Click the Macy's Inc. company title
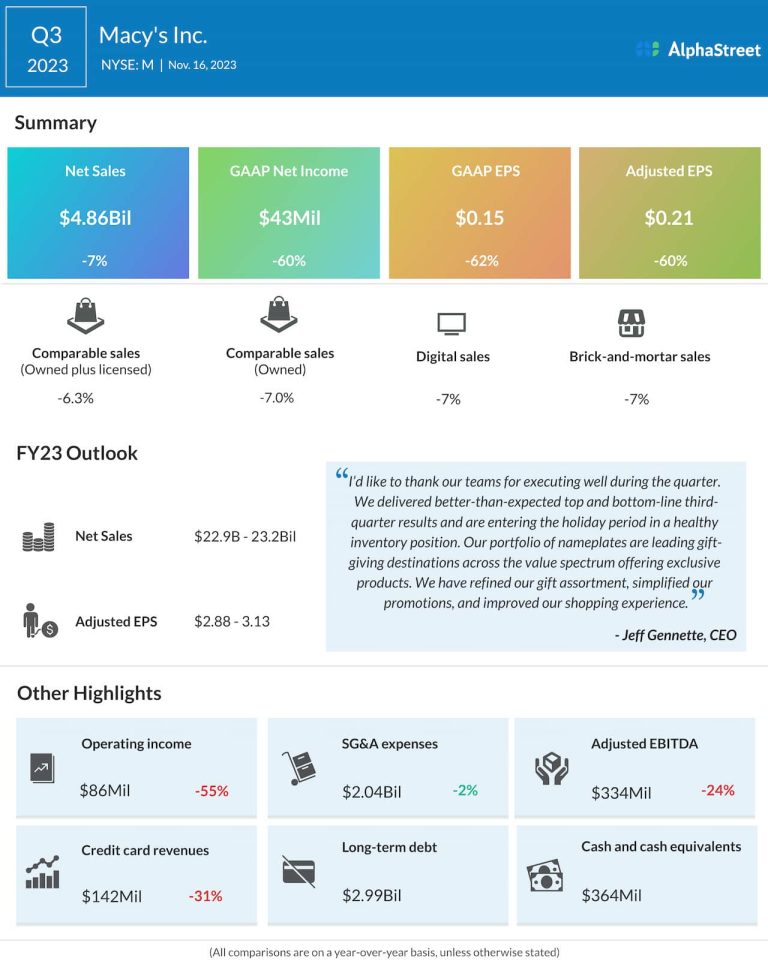The width and height of the screenshot is (768, 970). click(x=153, y=36)
